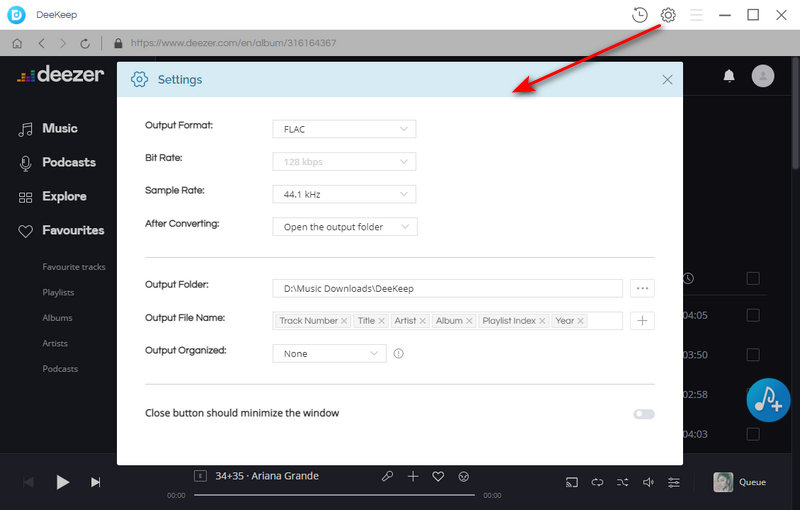Click the explicit badge next to 34+35
The height and width of the screenshot is (510, 800).
[200, 476]
